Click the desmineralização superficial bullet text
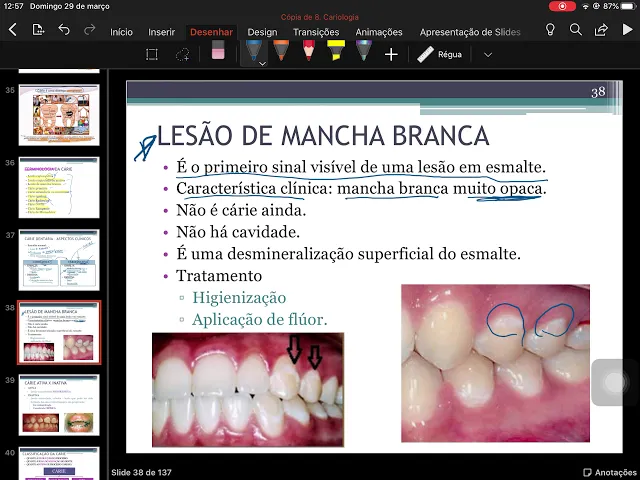 [x=348, y=254]
